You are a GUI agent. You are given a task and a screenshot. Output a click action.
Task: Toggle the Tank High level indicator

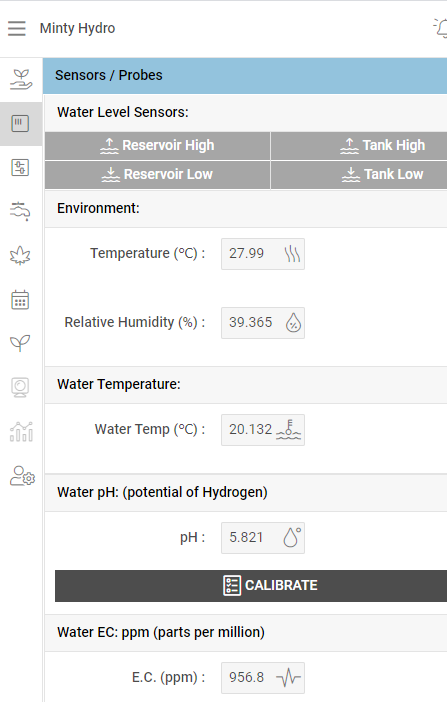[x=359, y=146]
